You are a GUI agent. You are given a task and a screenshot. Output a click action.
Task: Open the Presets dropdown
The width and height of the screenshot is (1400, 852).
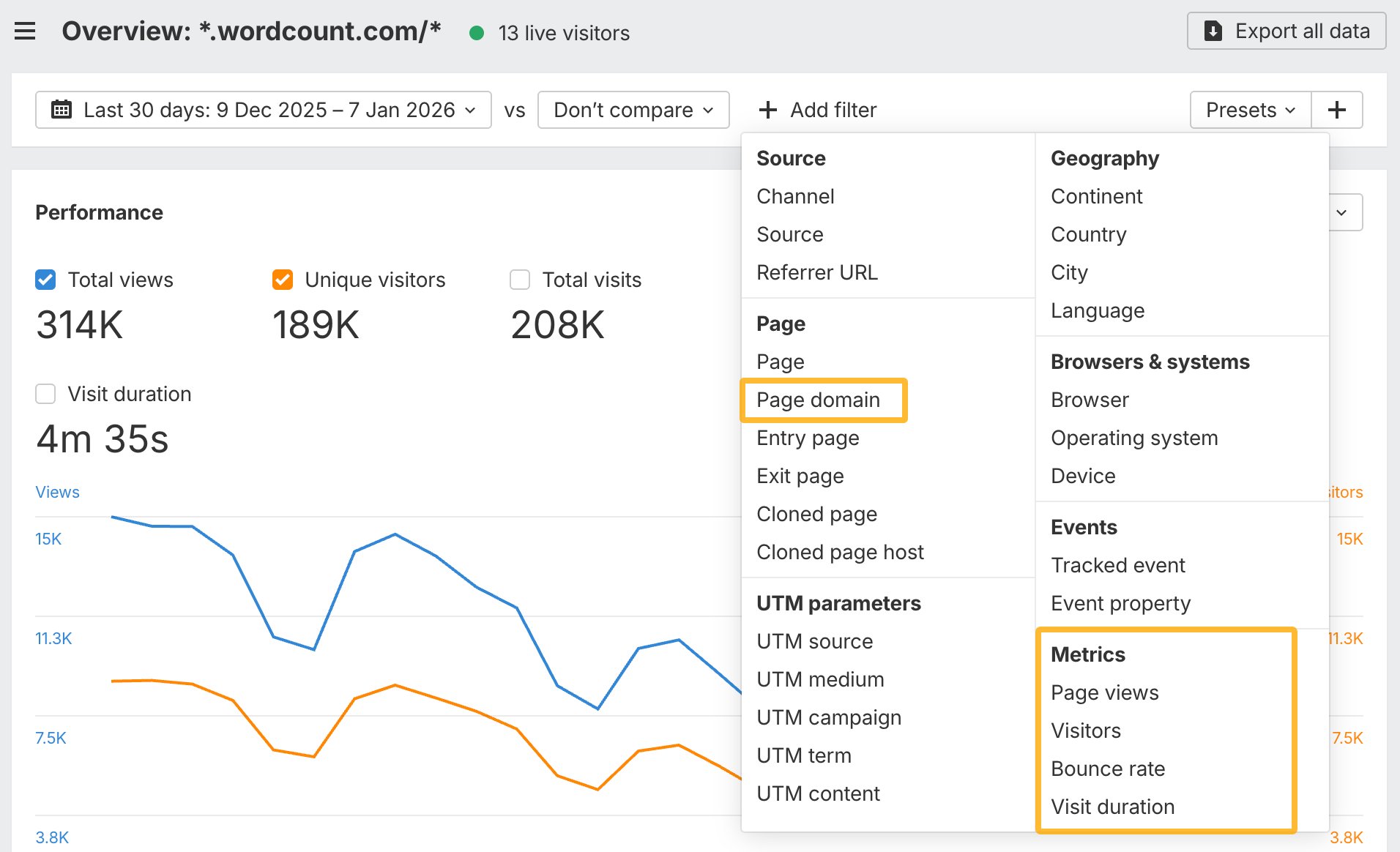click(1250, 110)
